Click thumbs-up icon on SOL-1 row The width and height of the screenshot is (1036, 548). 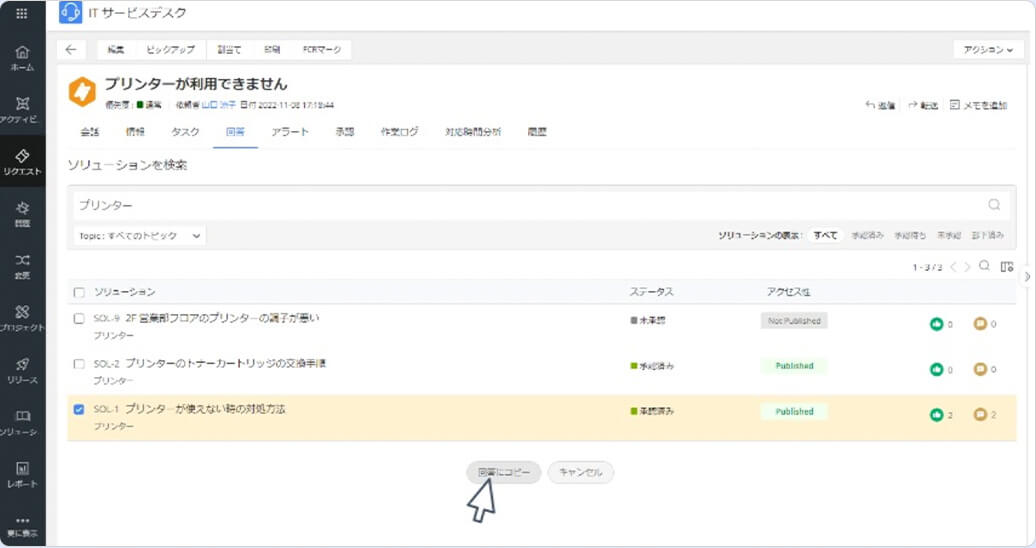pyautogui.click(x=937, y=414)
